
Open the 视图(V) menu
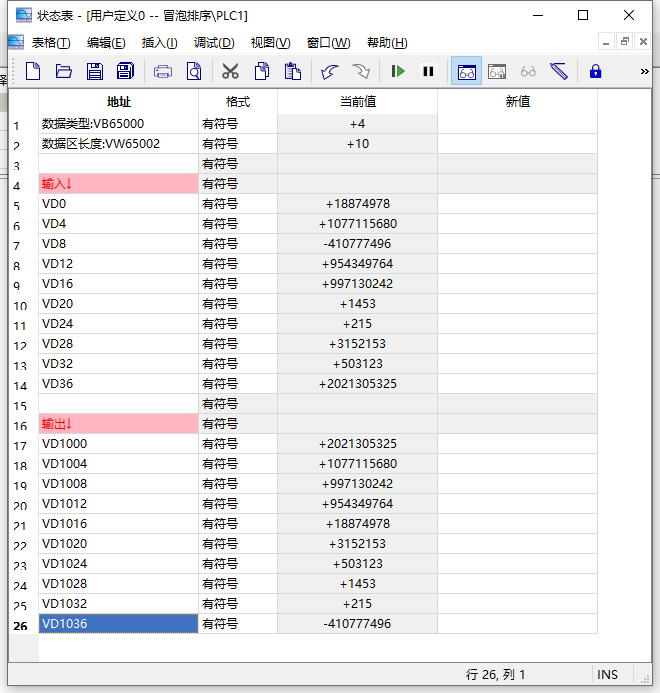pos(271,43)
